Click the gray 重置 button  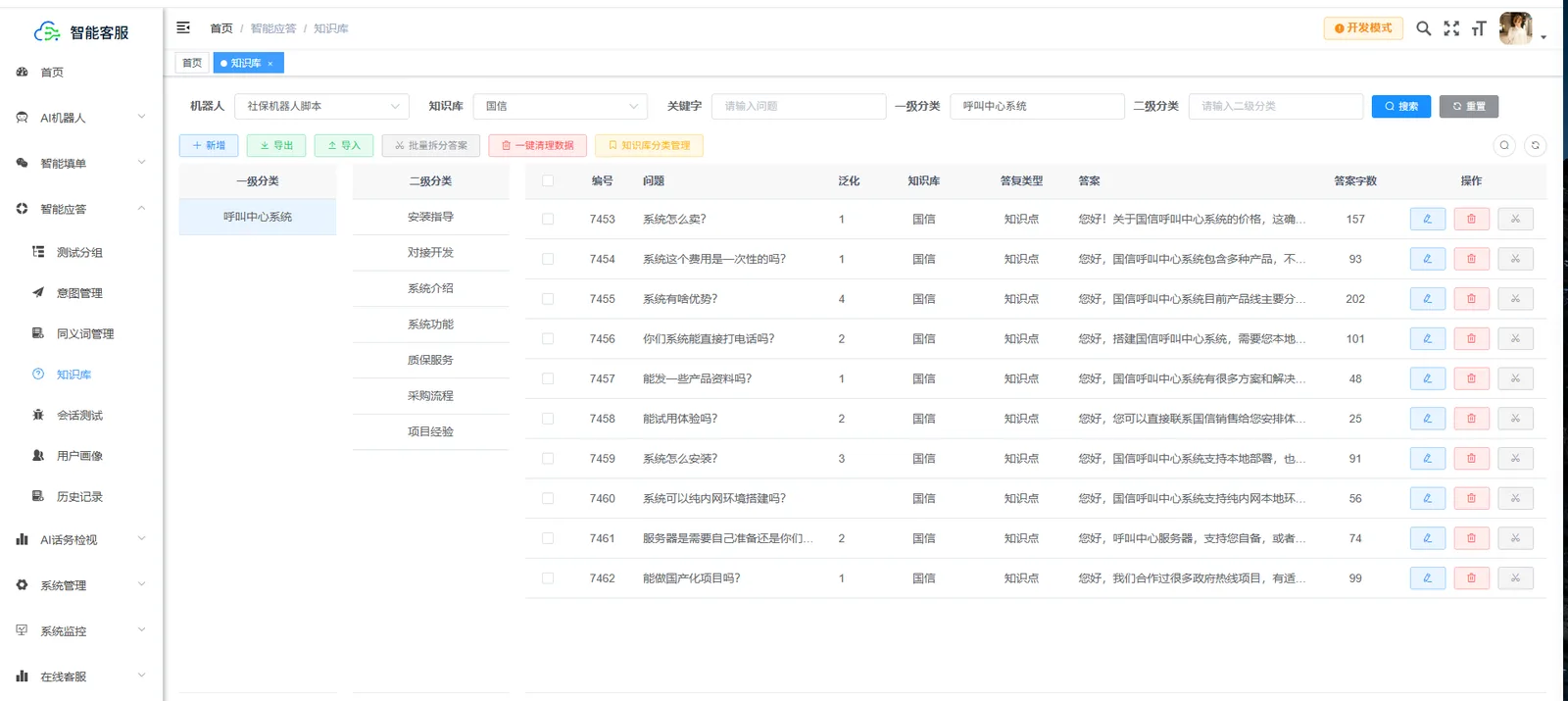(x=1469, y=106)
